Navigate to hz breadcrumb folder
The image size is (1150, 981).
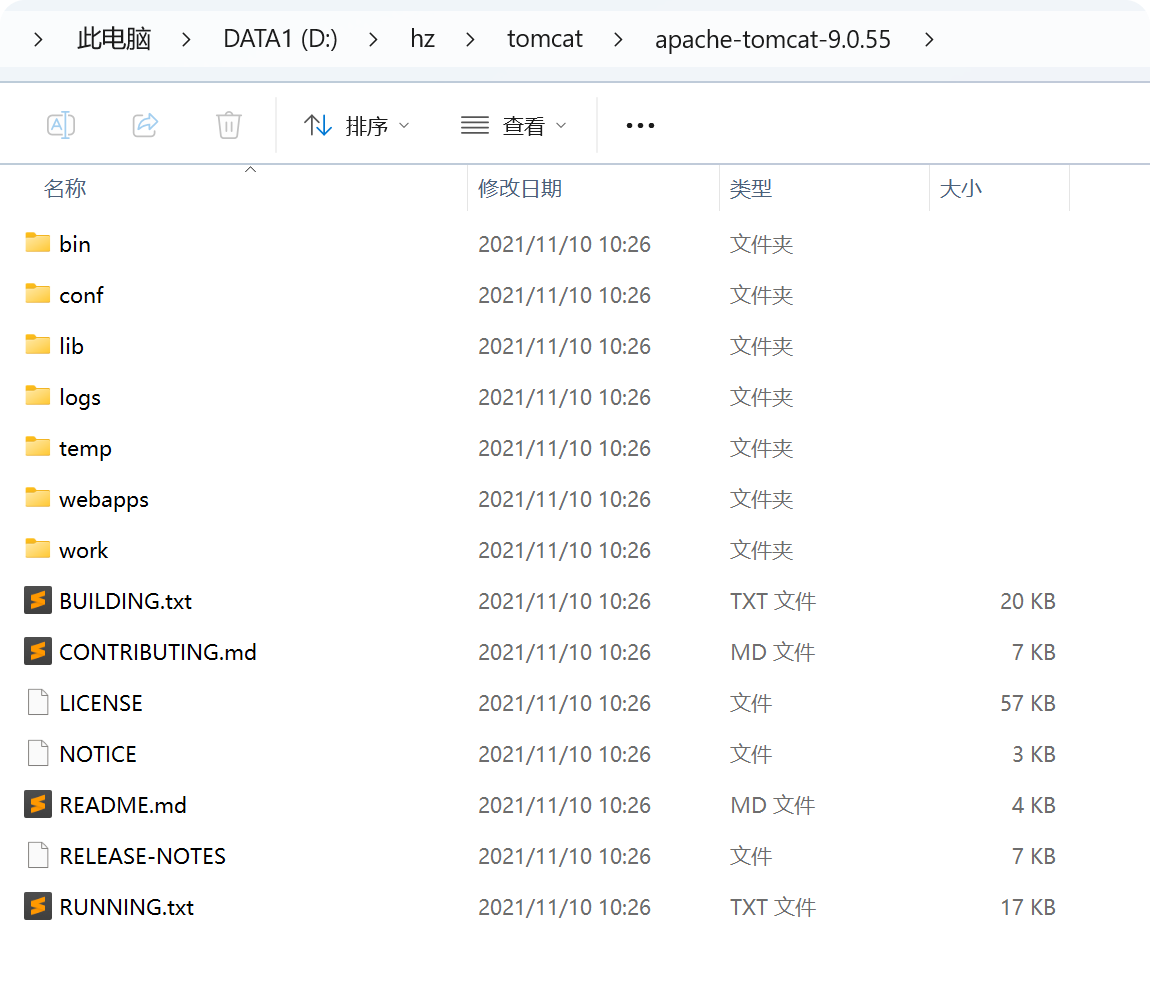(x=422, y=39)
